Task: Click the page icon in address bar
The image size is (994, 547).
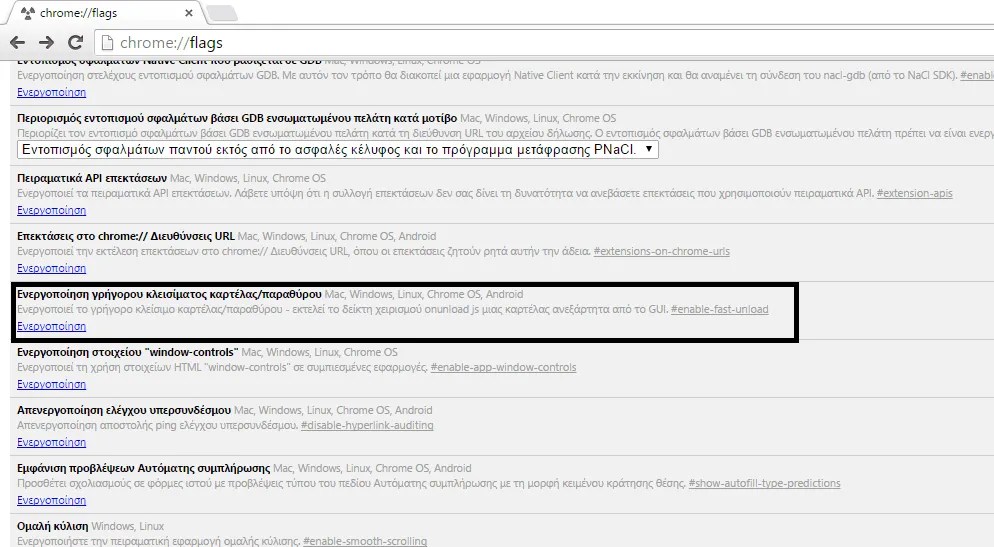Action: click(108, 42)
